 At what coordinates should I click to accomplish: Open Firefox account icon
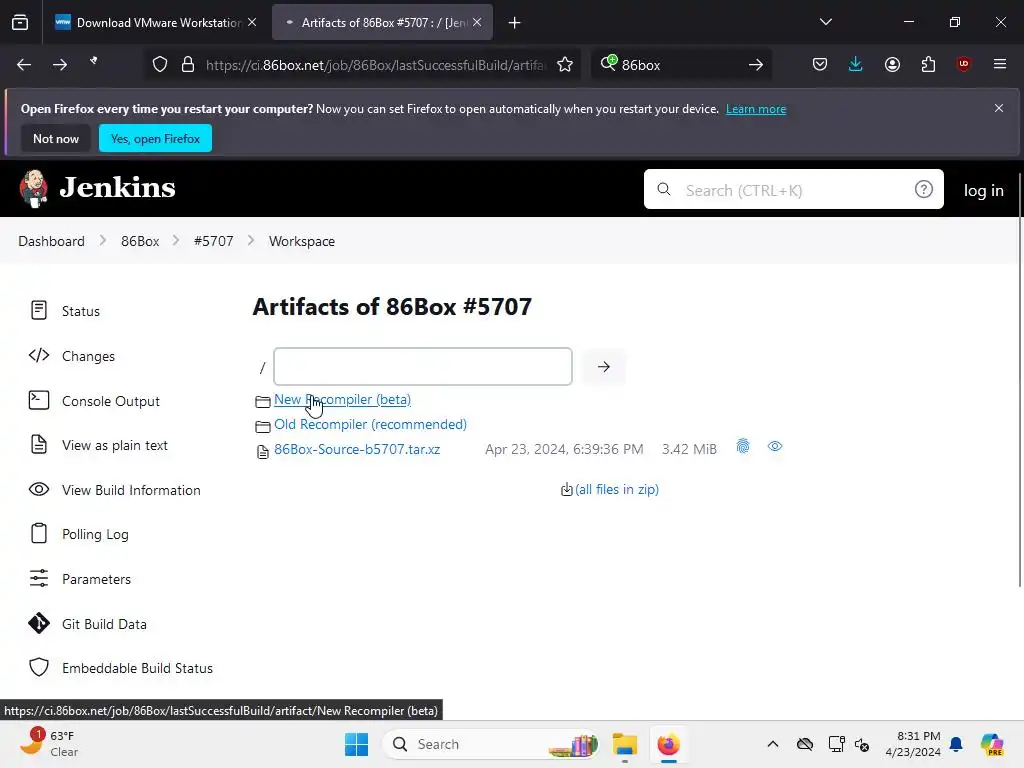pyautogui.click(x=893, y=64)
